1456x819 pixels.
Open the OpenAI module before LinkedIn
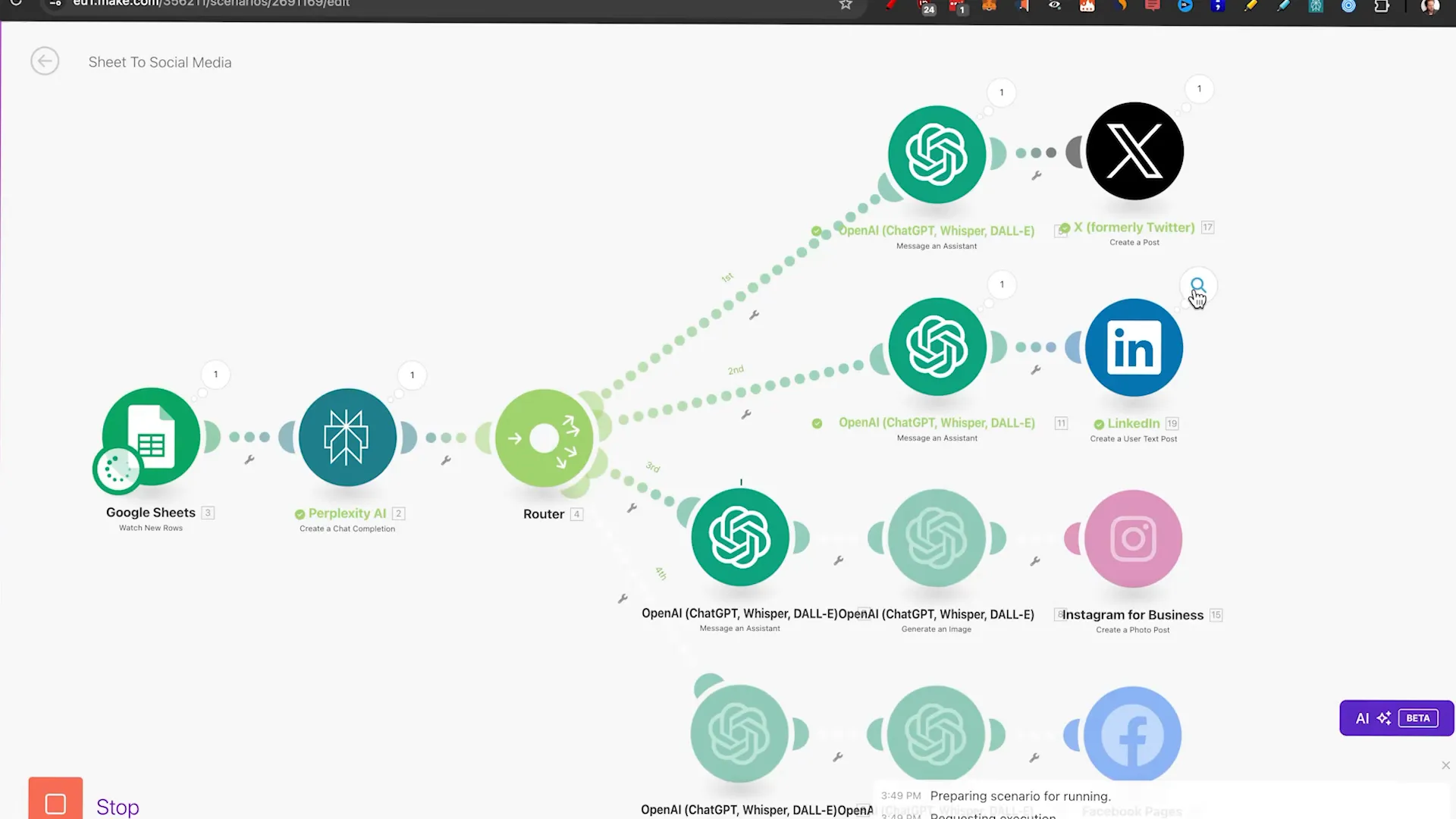pyautogui.click(x=937, y=347)
